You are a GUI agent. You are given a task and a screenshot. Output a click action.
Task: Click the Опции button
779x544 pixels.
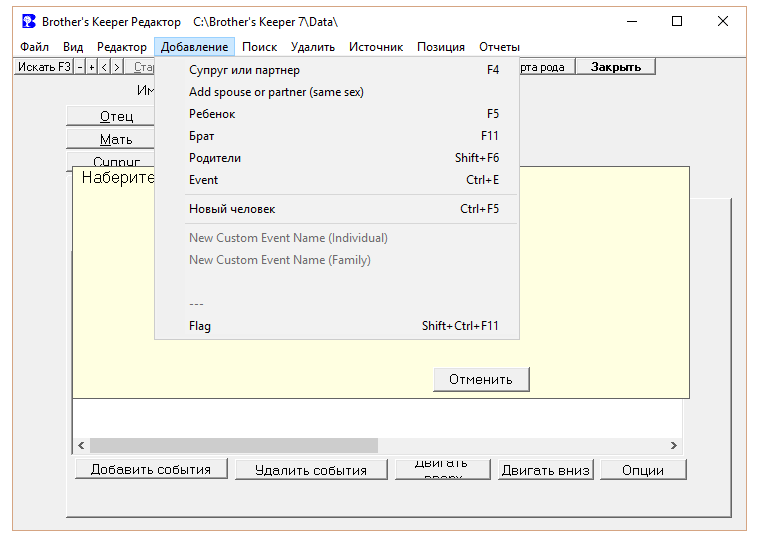pos(643,470)
